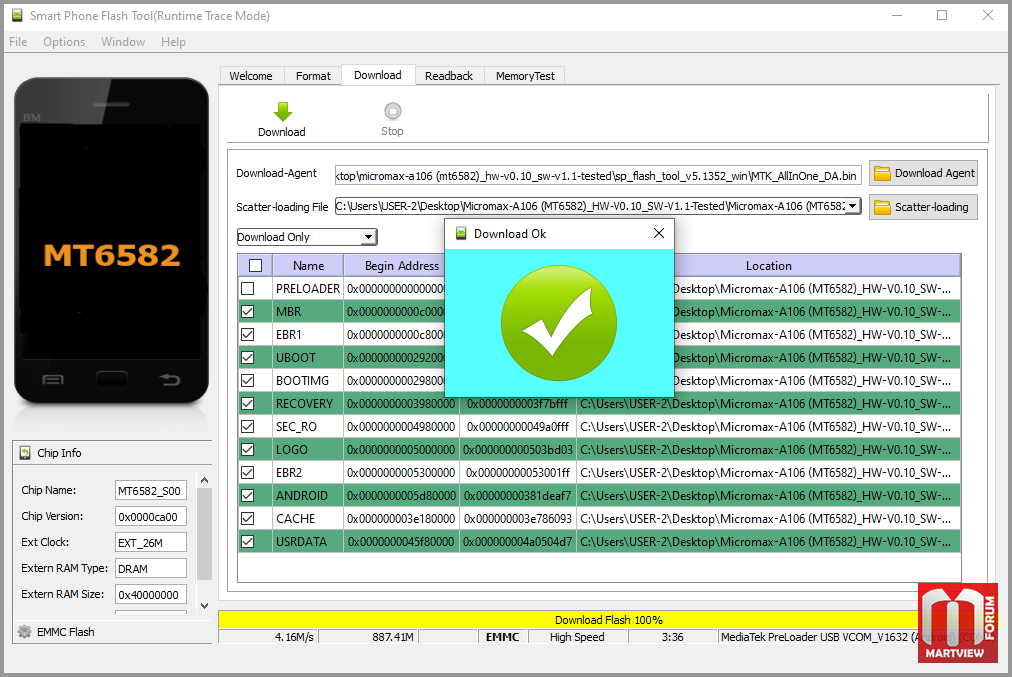This screenshot has height=677, width=1012.
Task: Click the EMMC Flash gear icon
Action: (25, 632)
